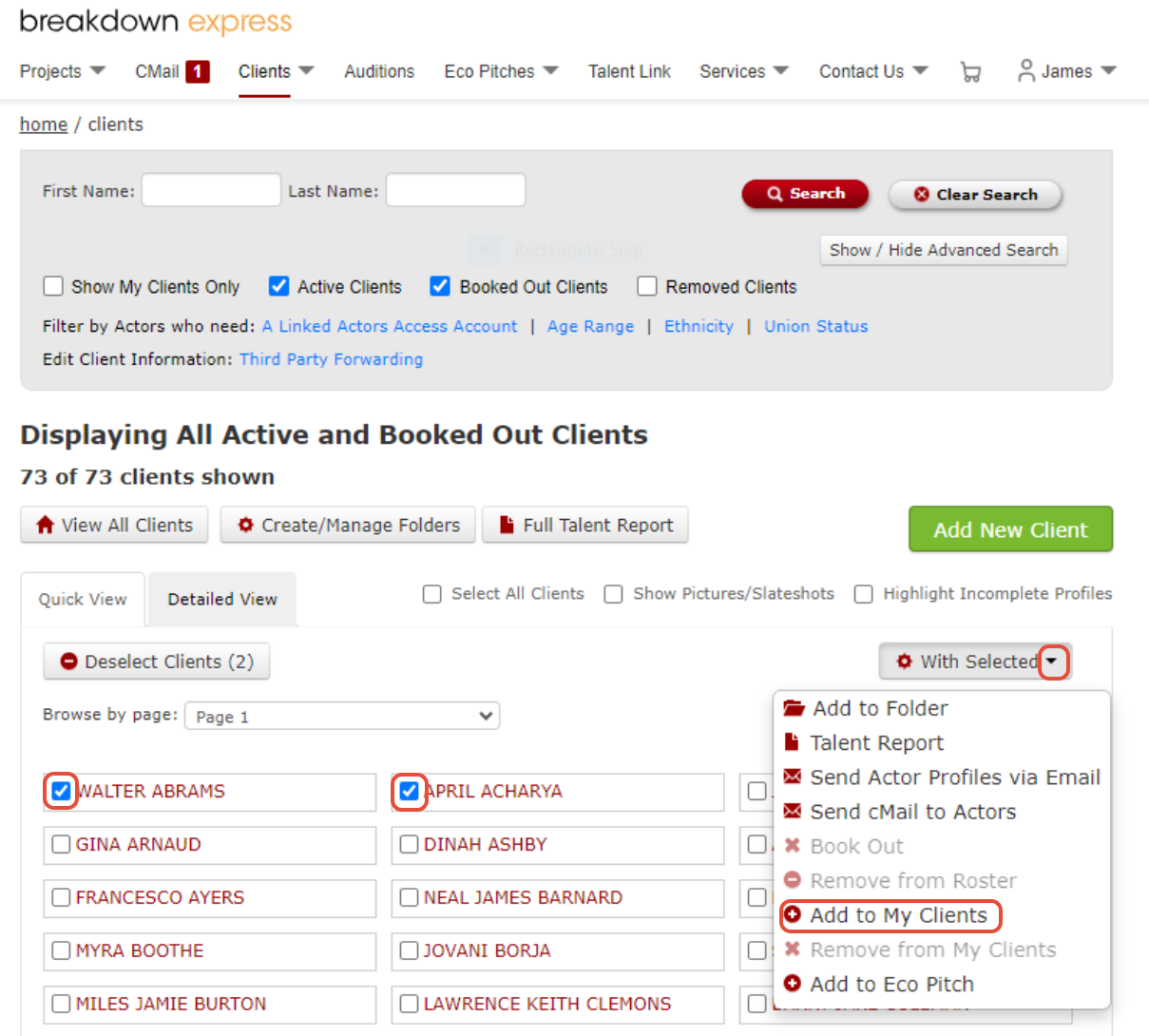Open the Services dropdown menu
The width and height of the screenshot is (1149, 1036).
click(744, 71)
